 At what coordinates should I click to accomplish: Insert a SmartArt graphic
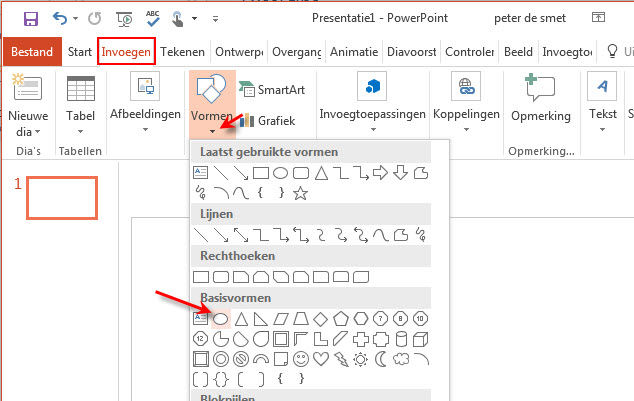pos(272,89)
